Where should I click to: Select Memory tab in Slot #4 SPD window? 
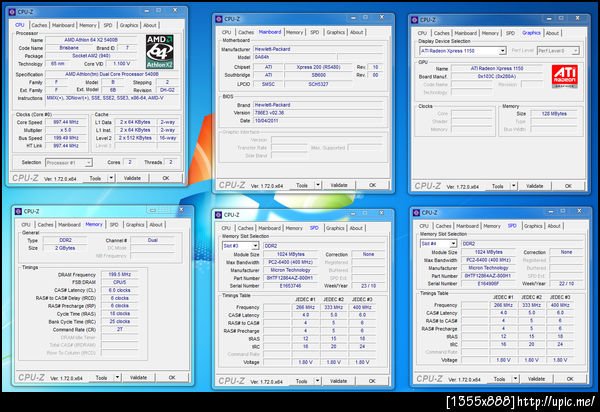[x=492, y=226]
